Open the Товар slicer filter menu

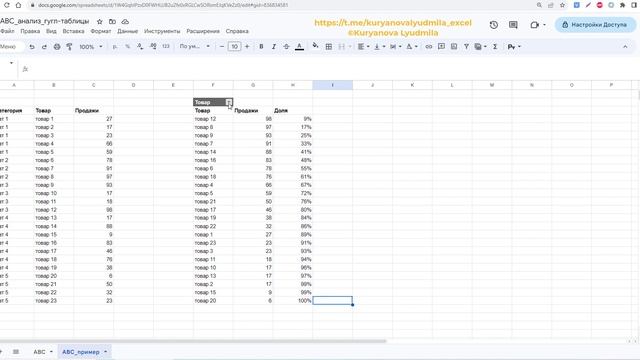pos(229,102)
